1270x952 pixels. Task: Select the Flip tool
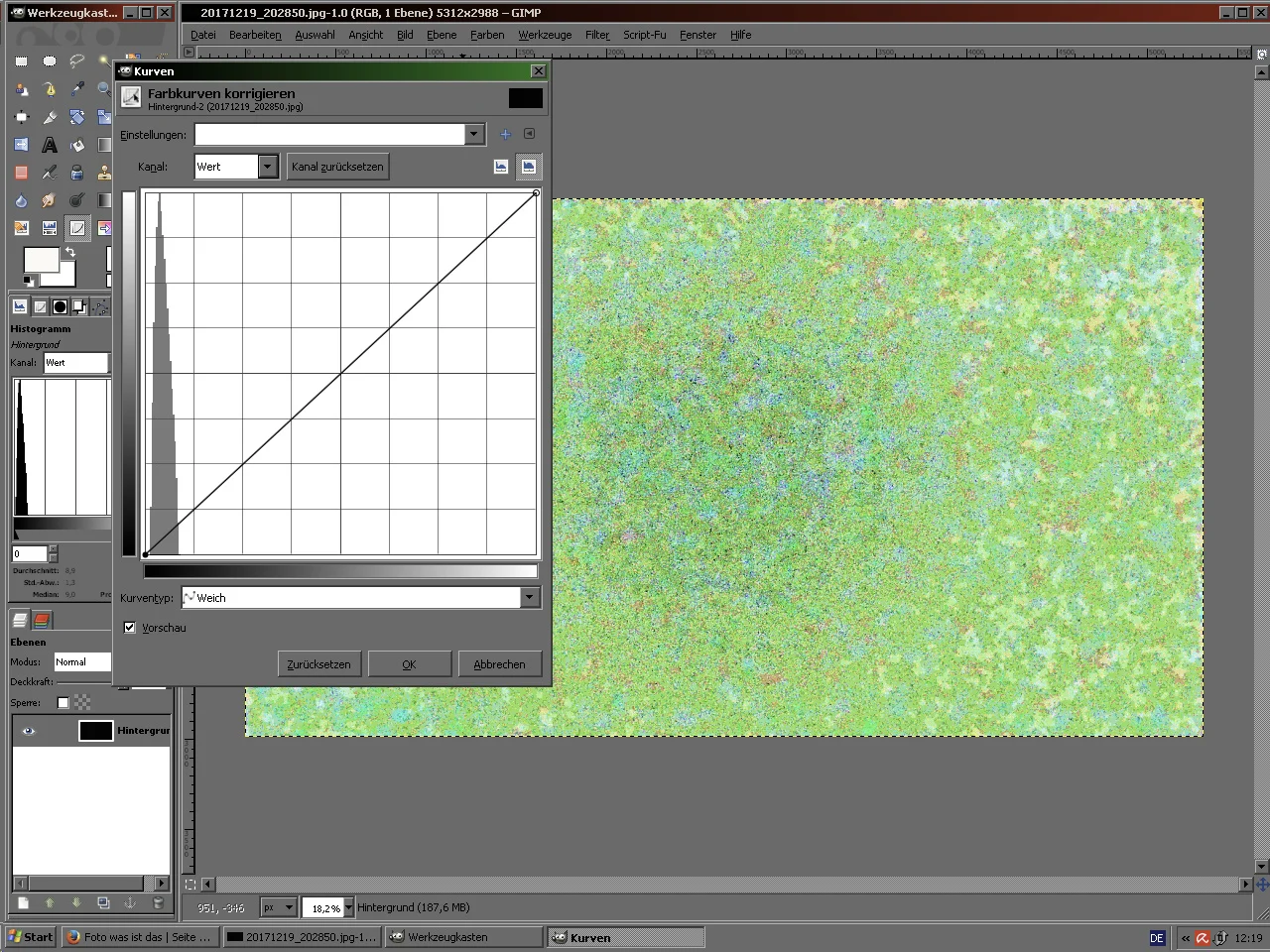21,145
